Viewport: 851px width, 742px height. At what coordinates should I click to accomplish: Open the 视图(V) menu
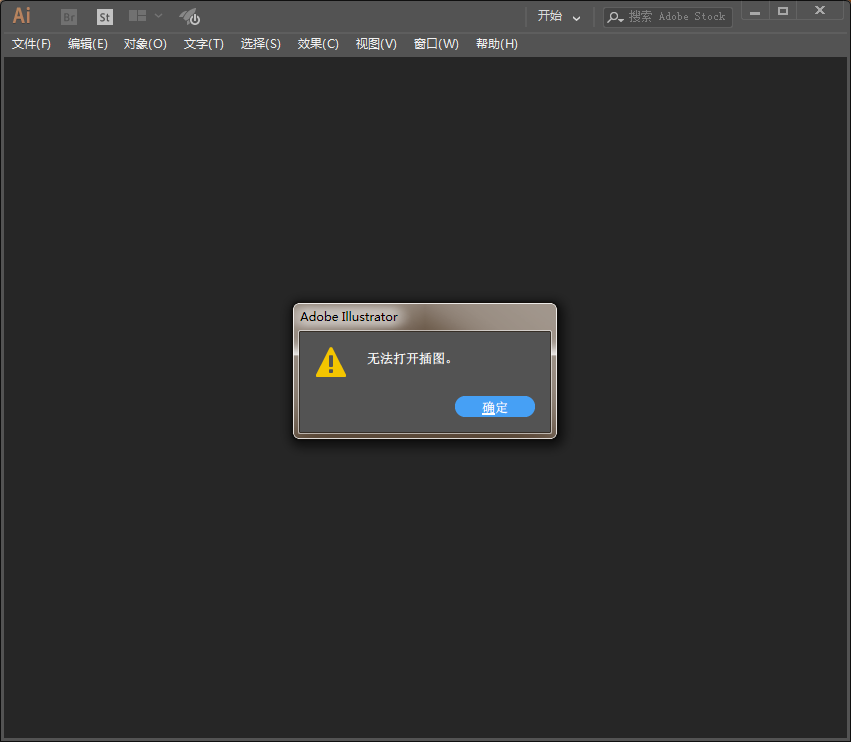tap(376, 44)
